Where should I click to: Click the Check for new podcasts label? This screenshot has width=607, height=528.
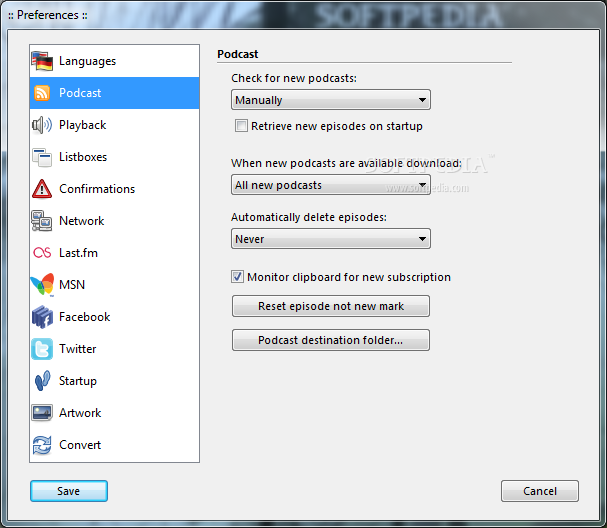(x=294, y=78)
